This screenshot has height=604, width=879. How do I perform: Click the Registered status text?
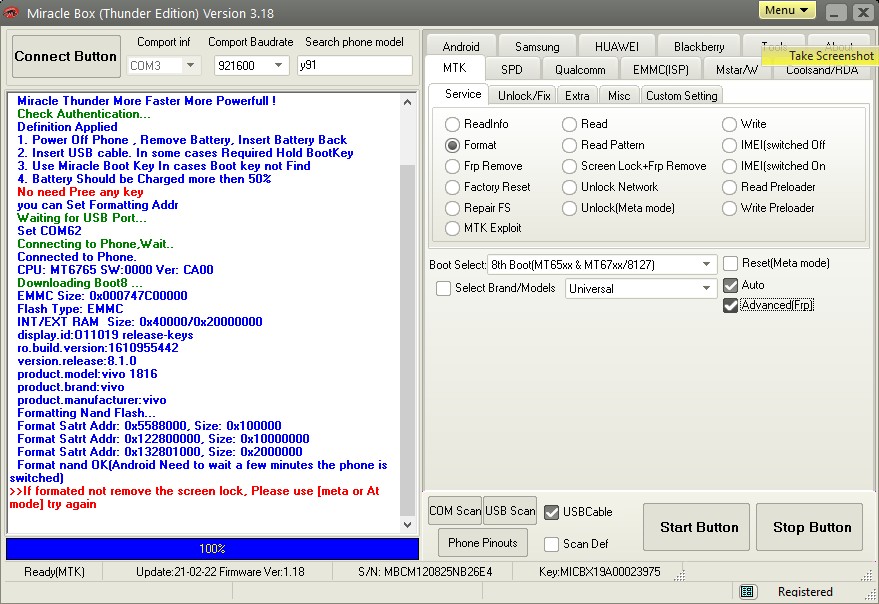point(805,592)
